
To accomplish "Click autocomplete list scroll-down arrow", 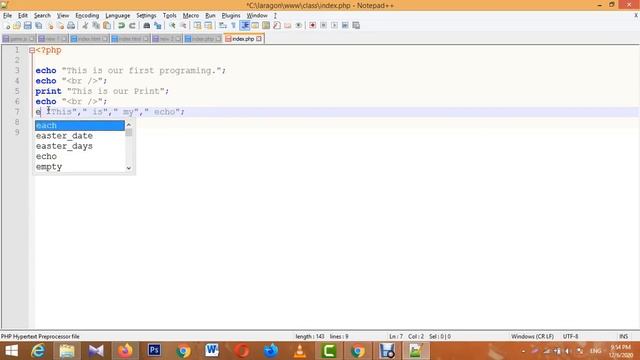I will point(129,168).
